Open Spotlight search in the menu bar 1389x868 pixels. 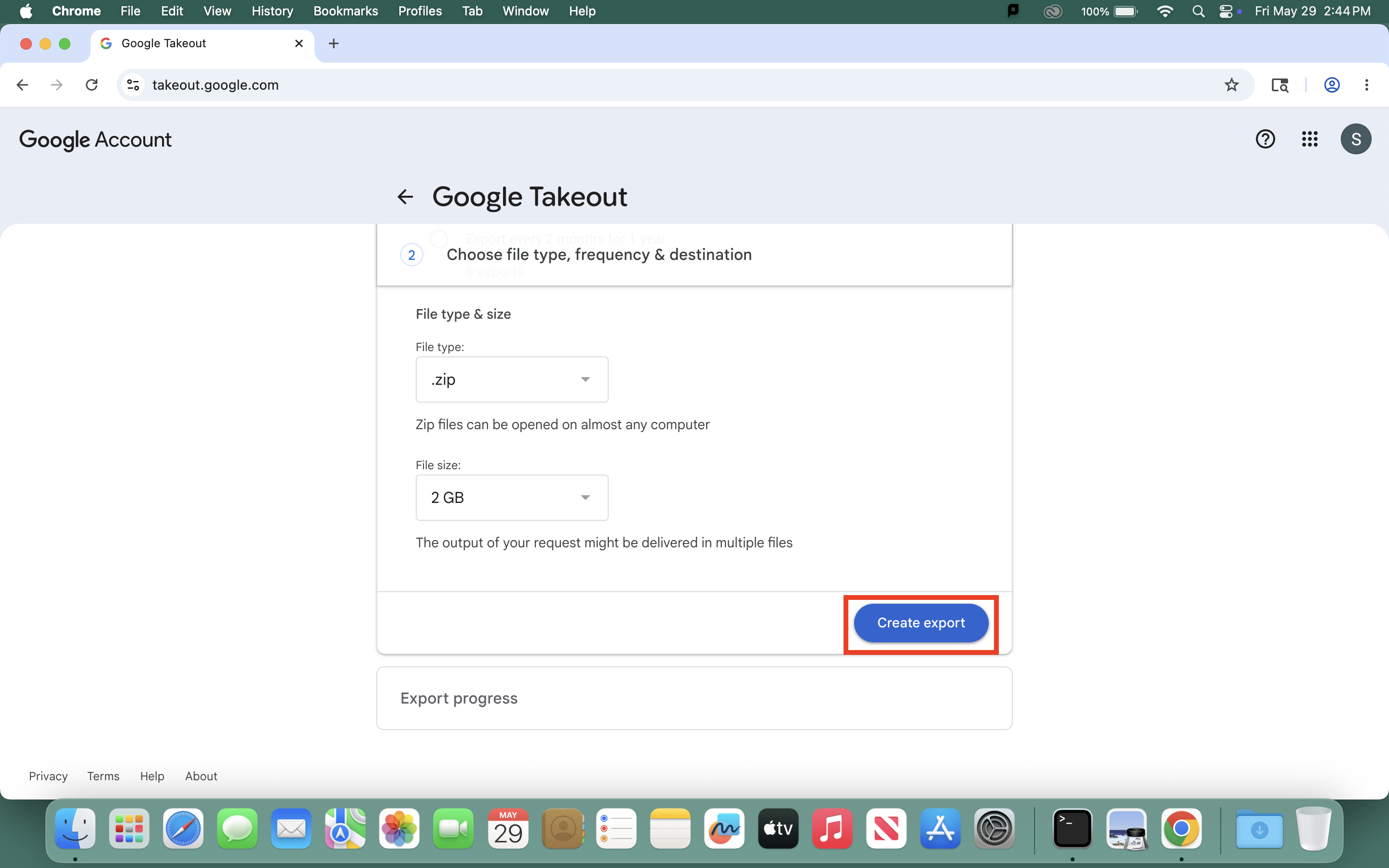[x=1198, y=12]
